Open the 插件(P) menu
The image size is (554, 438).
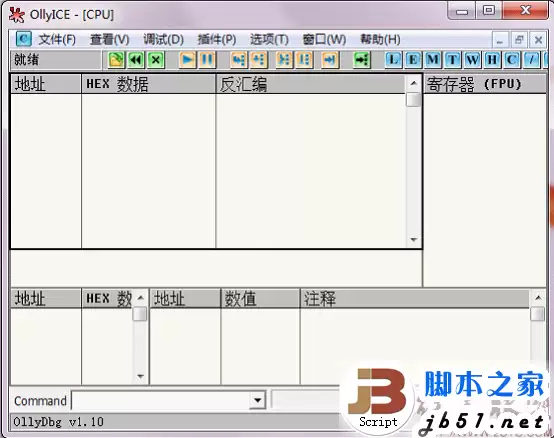[217, 40]
